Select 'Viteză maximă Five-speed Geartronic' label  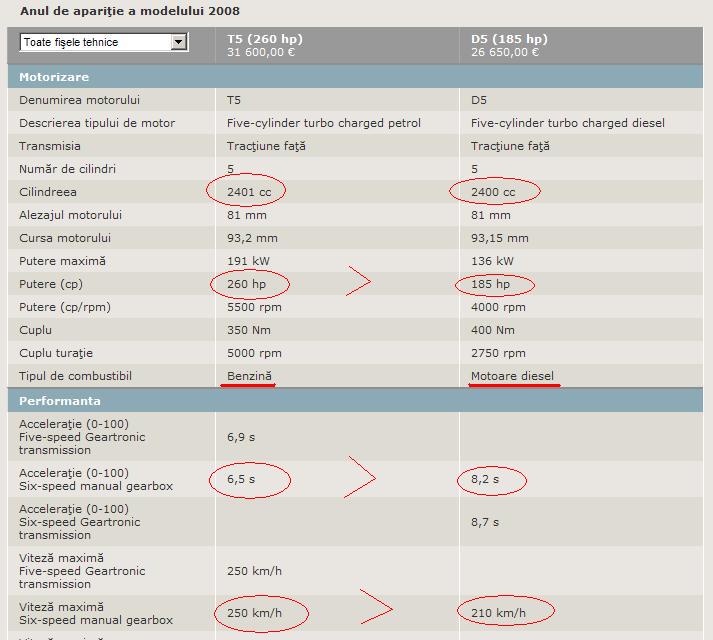tap(82, 571)
